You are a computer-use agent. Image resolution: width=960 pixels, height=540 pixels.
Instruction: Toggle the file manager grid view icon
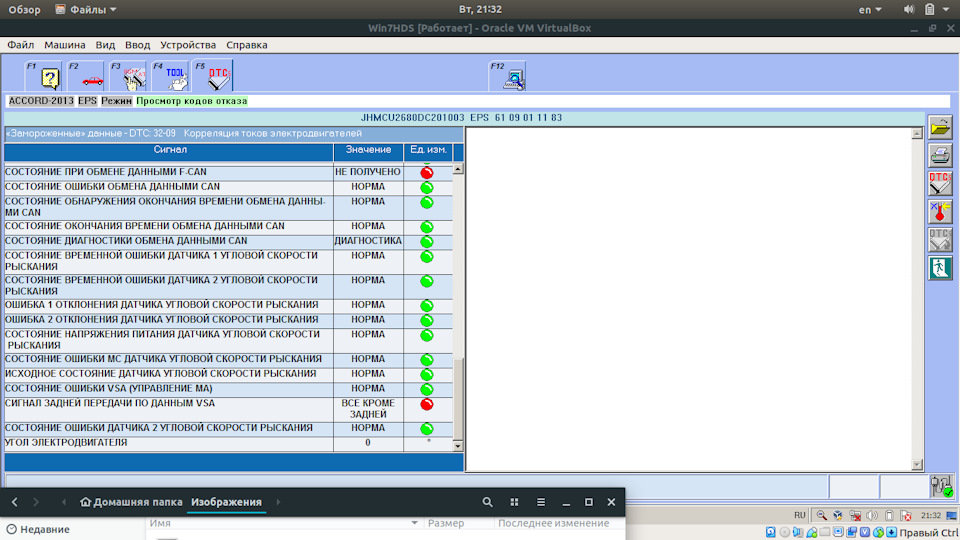[x=514, y=502]
